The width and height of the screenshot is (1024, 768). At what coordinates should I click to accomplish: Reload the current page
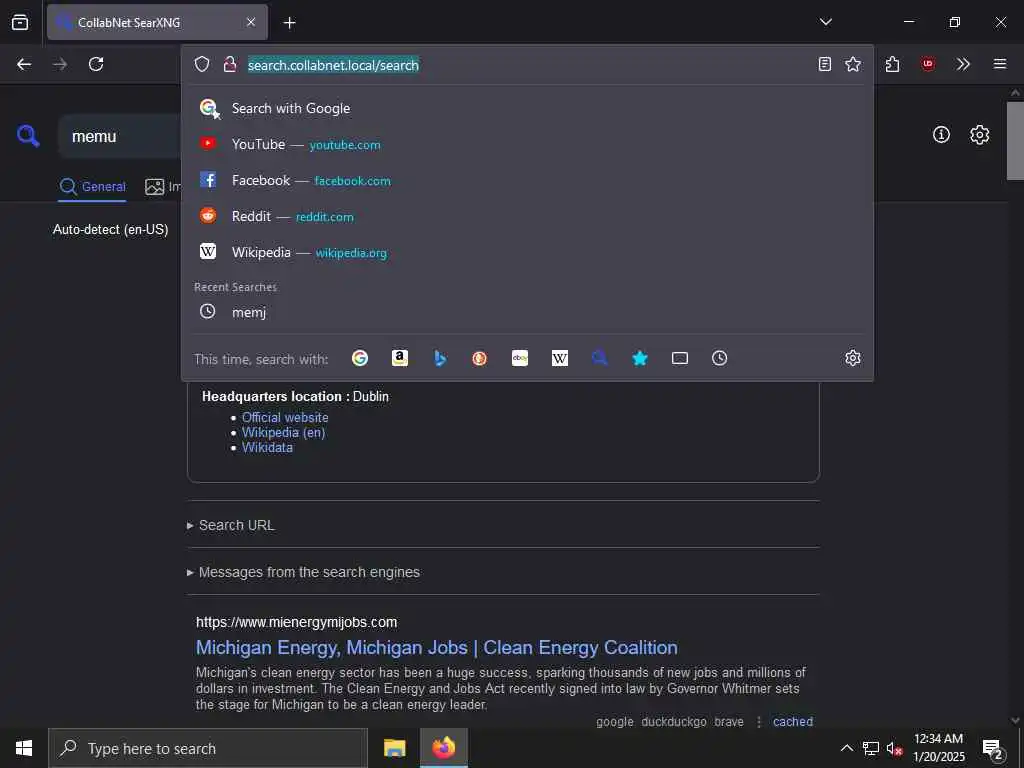pyautogui.click(x=96, y=64)
